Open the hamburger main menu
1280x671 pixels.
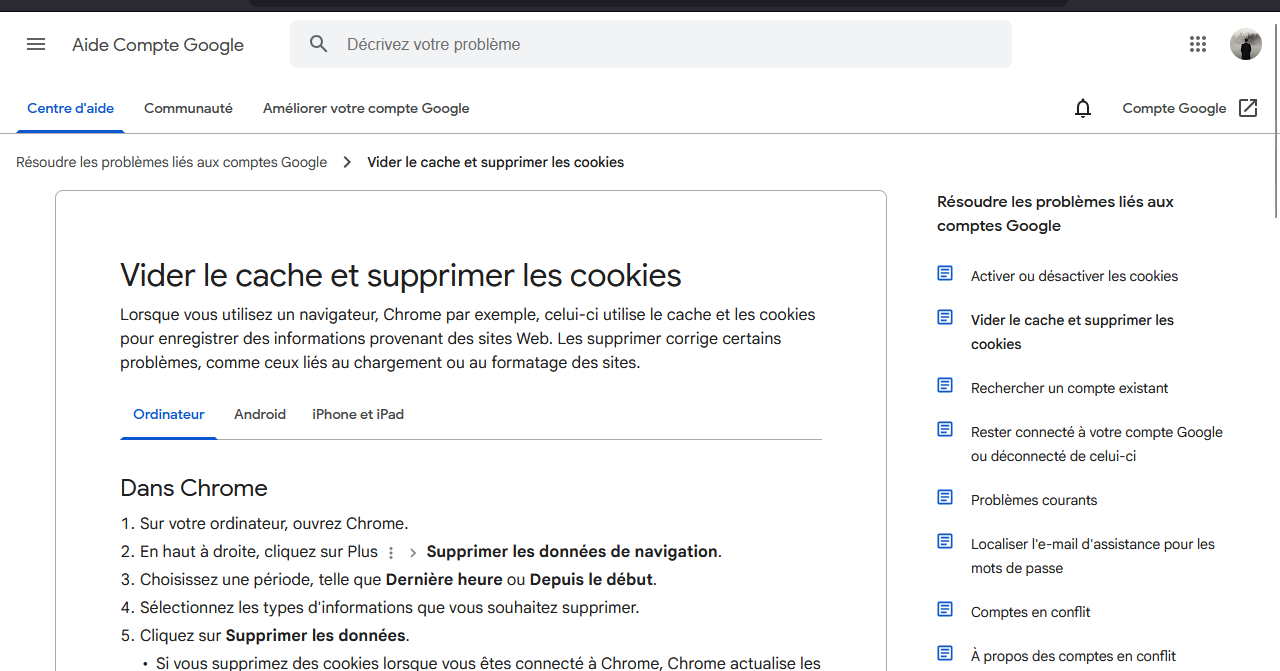pos(36,44)
